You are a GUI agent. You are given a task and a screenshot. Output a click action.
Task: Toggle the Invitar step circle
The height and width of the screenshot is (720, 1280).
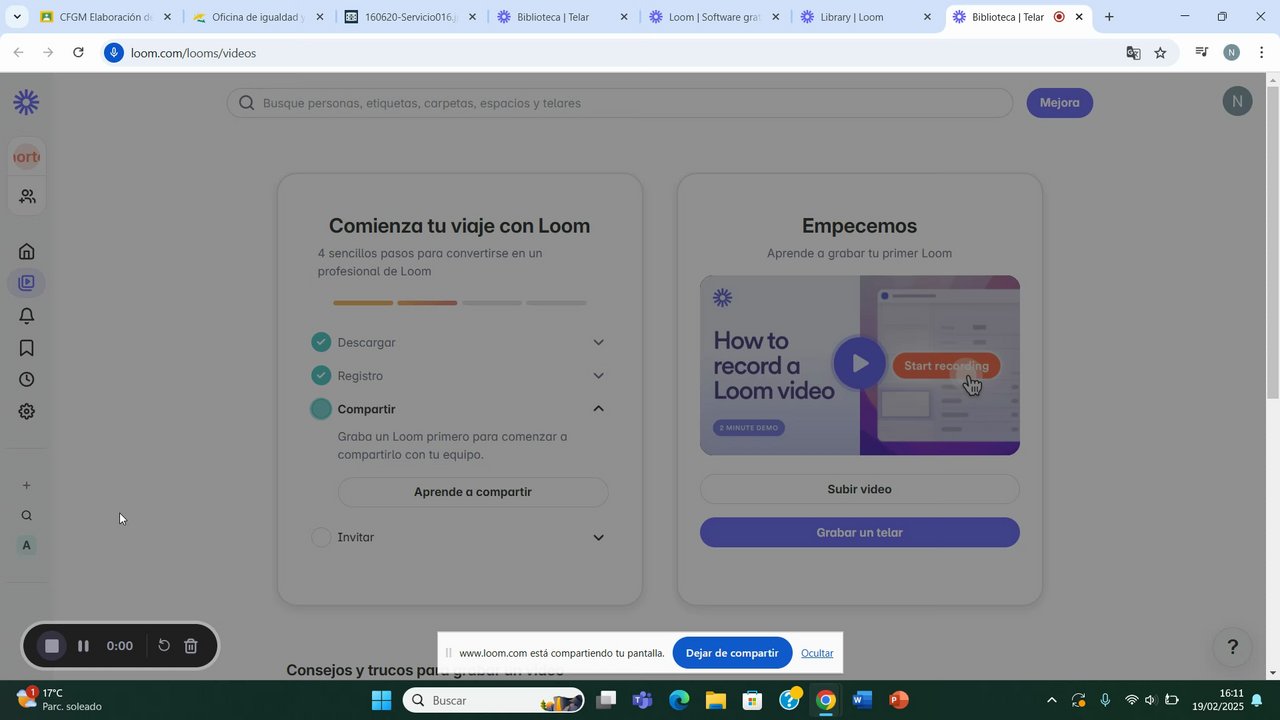pos(321,537)
